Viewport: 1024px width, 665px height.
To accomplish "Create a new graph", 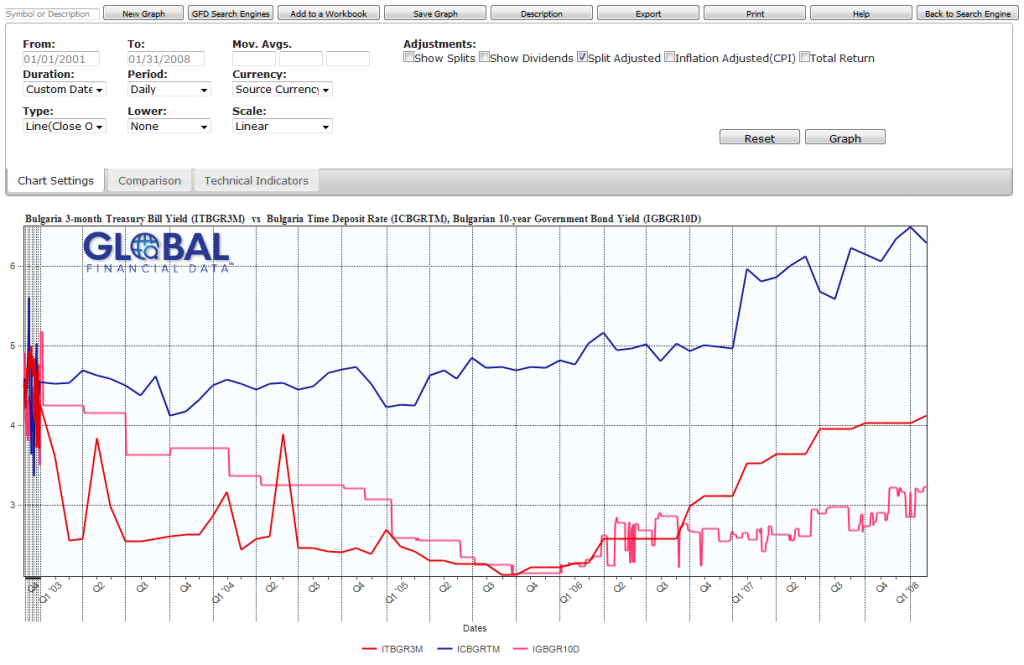I will click(142, 13).
